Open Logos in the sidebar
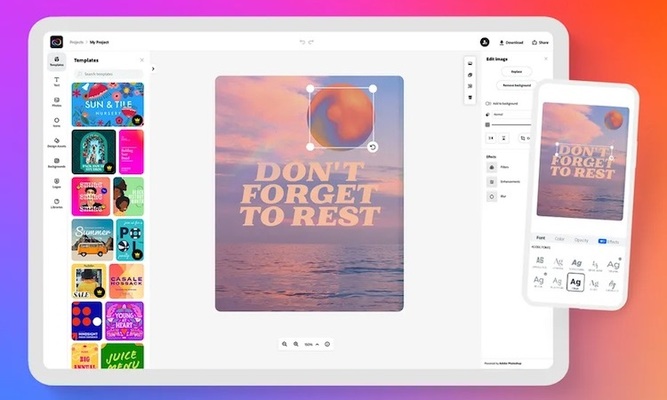 click(57, 183)
